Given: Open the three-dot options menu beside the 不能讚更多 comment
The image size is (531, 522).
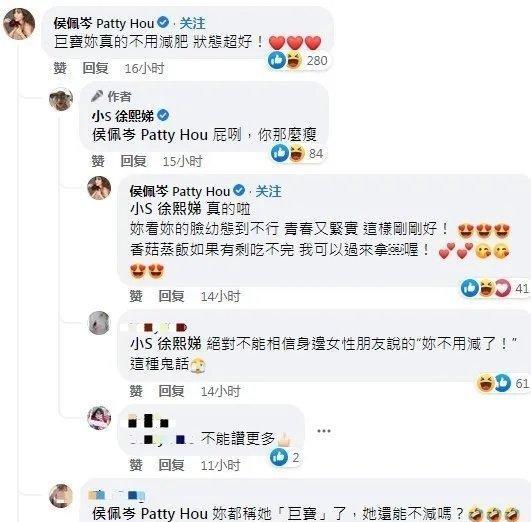Looking at the screenshot, I should tap(324, 431).
